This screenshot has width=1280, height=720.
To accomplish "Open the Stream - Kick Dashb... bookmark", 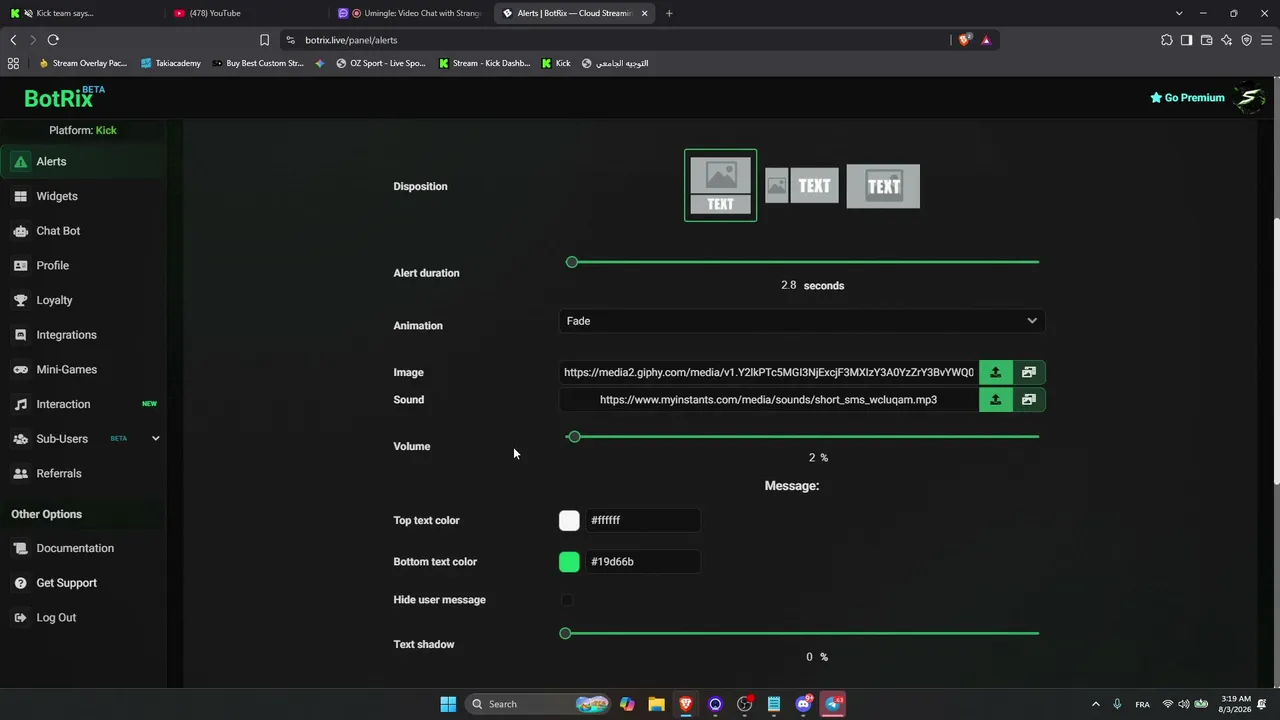I will point(485,63).
